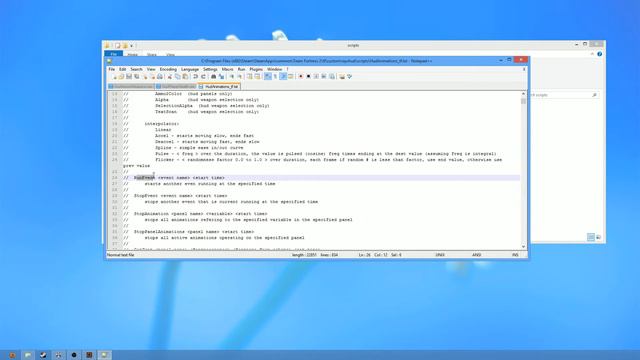Click the Playback macro icon
The width and height of the screenshot is (640, 360).
(316, 77)
